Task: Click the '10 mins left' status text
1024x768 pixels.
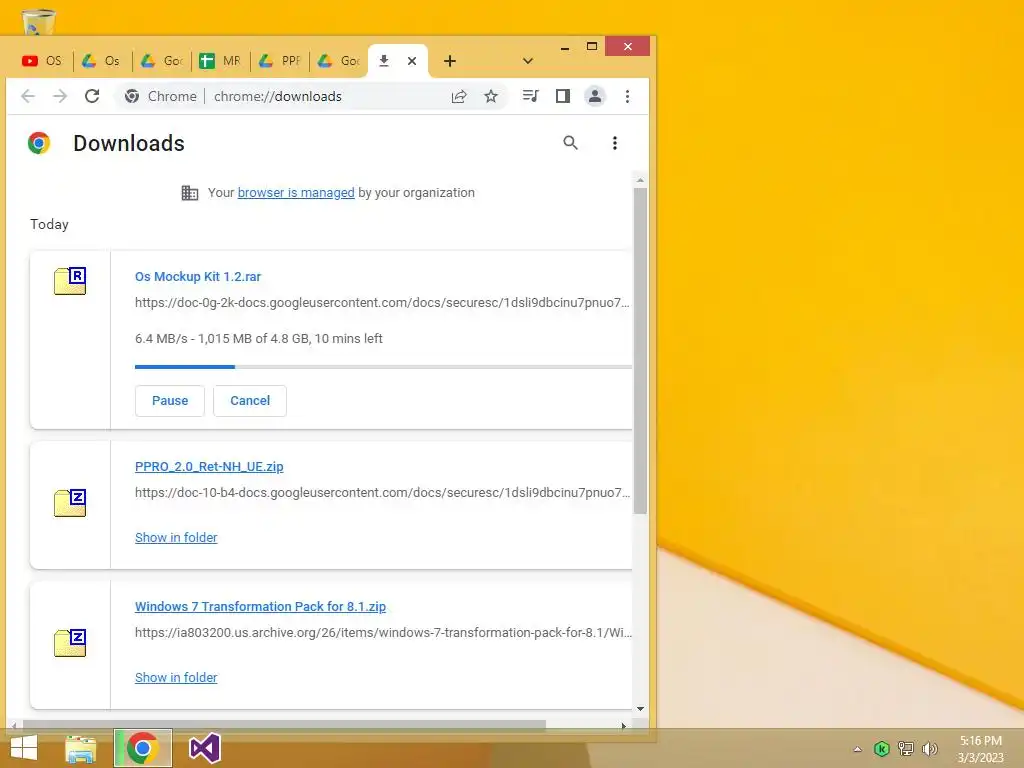Action: 349,338
